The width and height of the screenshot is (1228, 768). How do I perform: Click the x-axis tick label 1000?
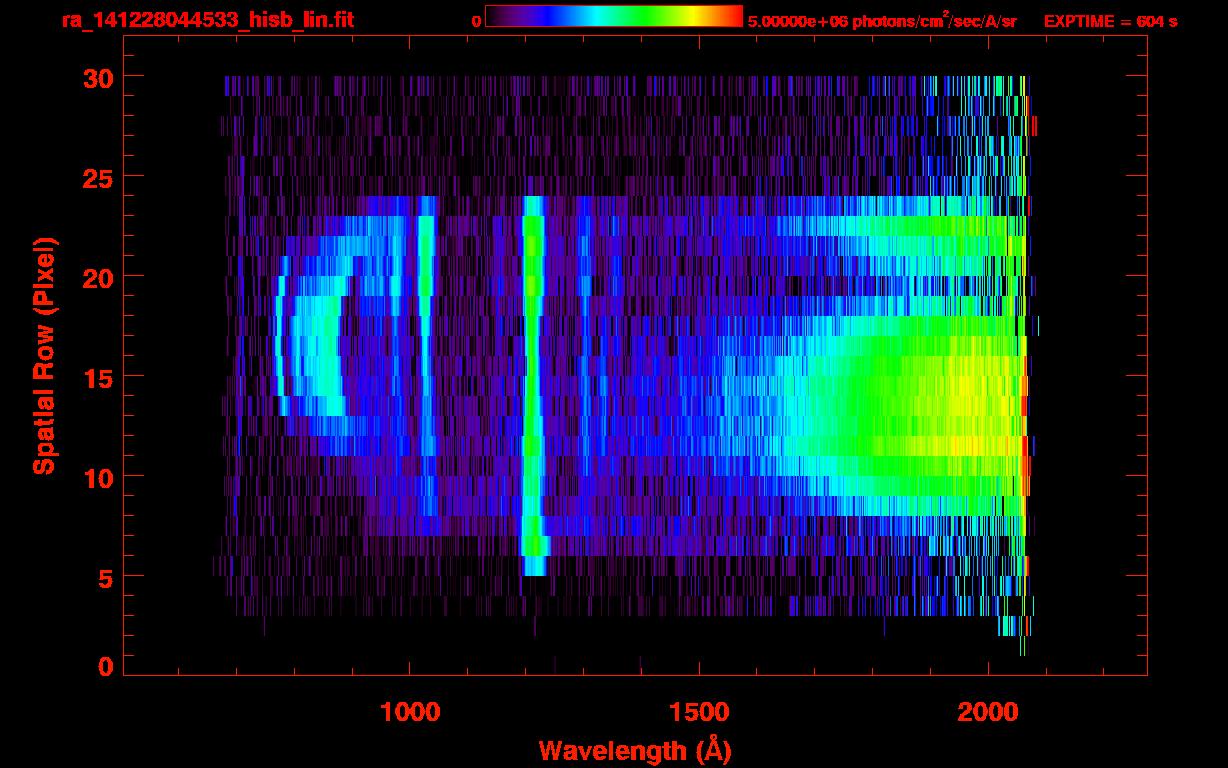pos(410,711)
